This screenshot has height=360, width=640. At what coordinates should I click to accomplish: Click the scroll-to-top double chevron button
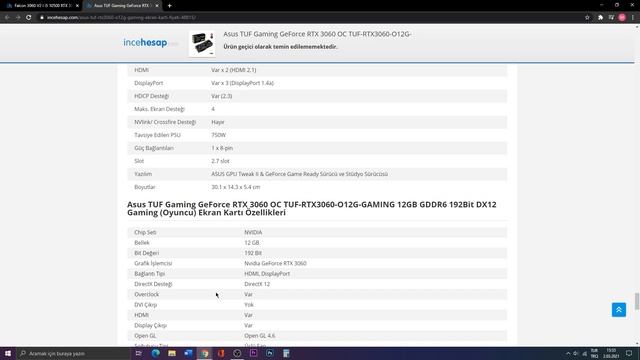[x=619, y=310]
